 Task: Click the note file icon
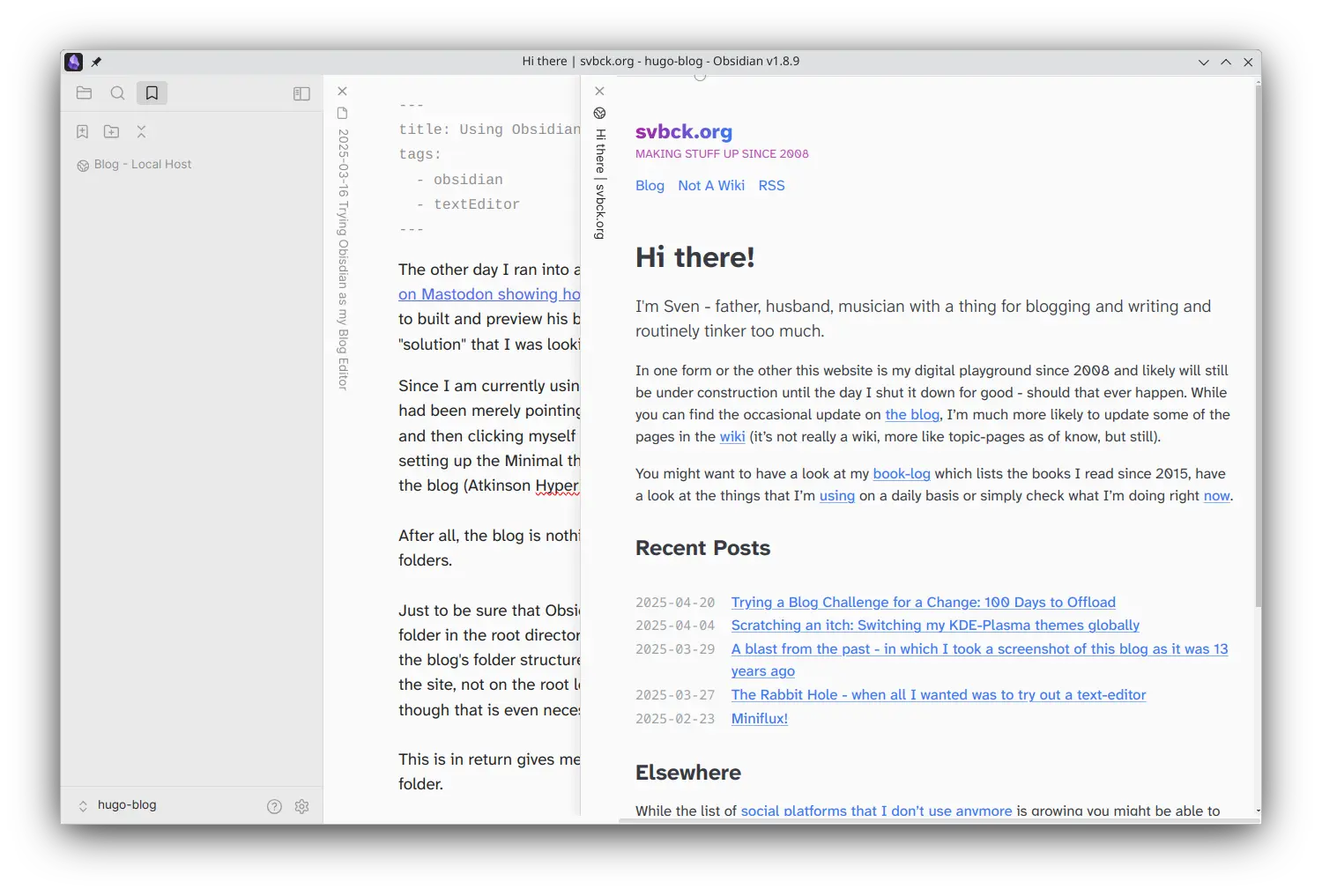(343, 113)
